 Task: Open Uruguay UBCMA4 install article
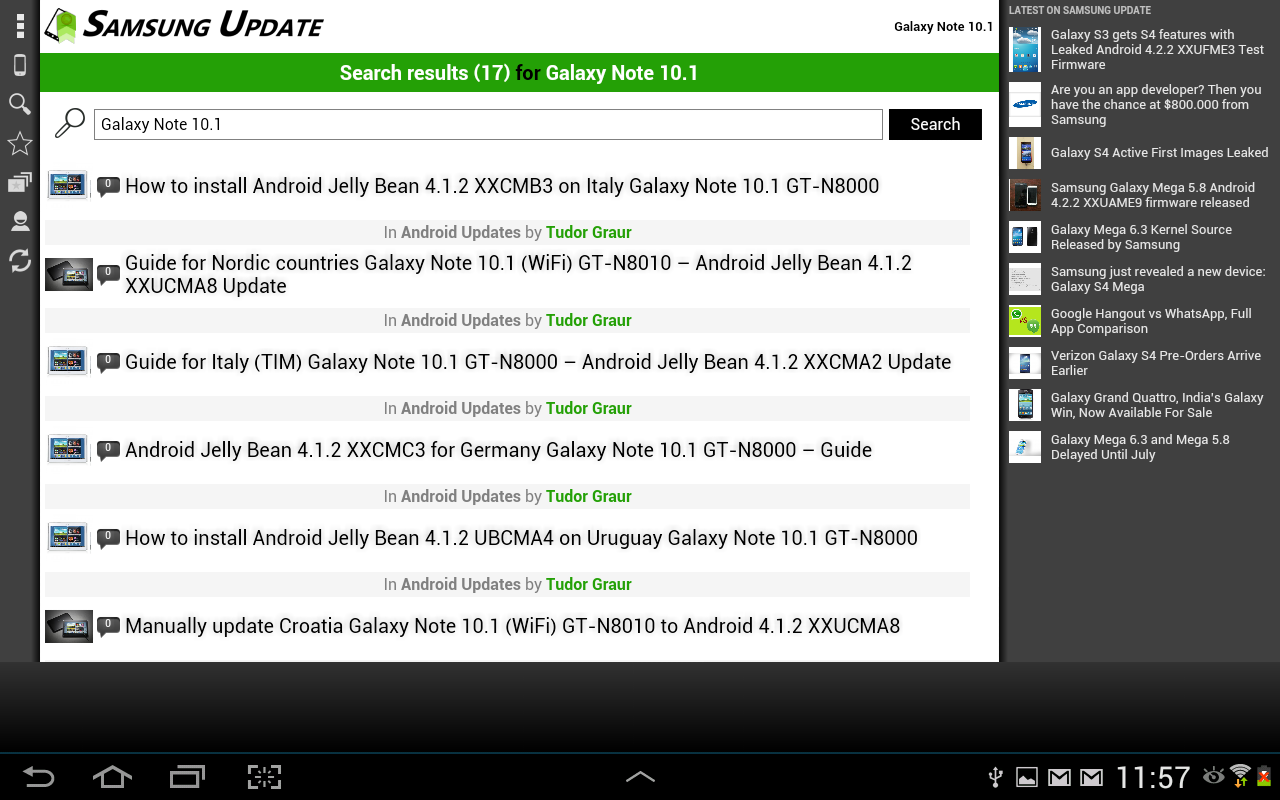pyautogui.click(x=521, y=538)
